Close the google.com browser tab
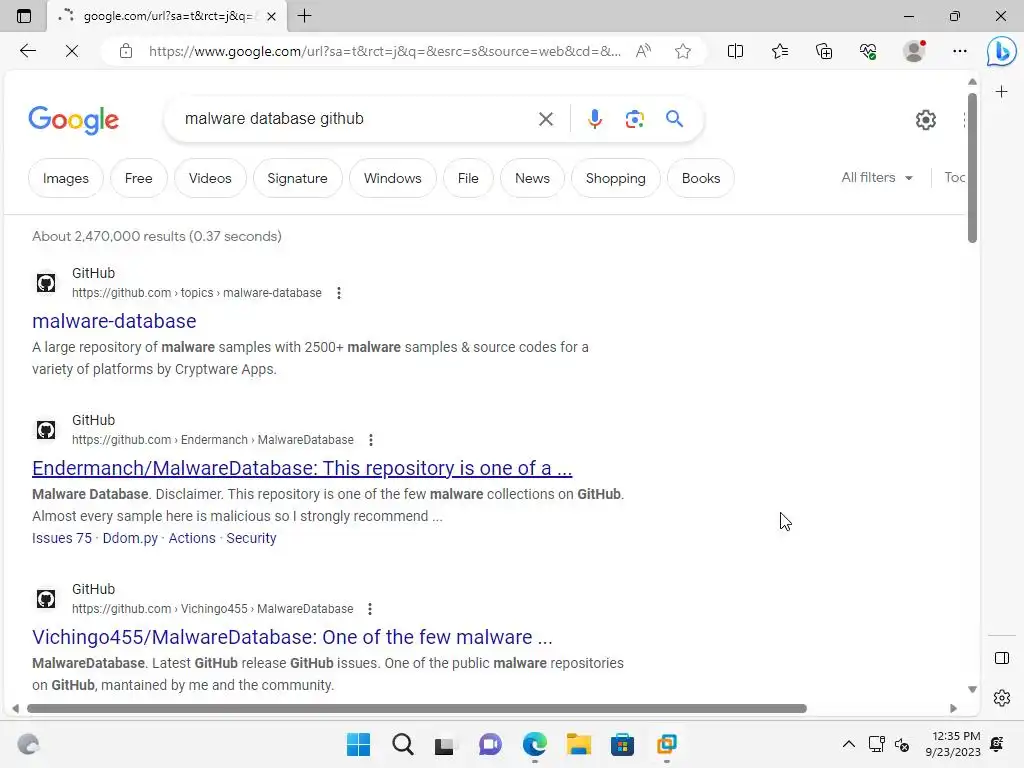1024x768 pixels. coord(272,16)
